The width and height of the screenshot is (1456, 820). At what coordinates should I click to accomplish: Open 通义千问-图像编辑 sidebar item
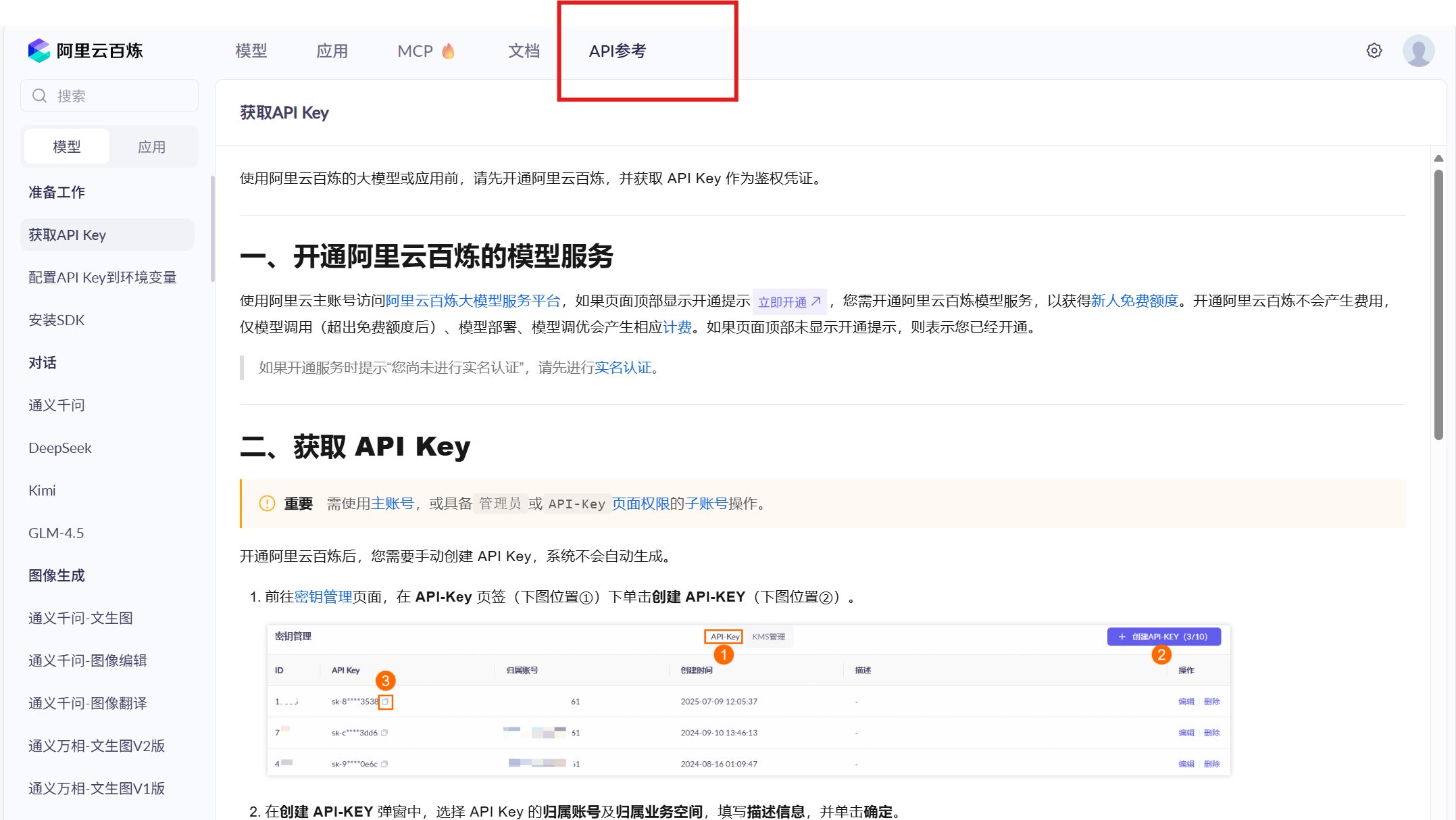coord(88,660)
